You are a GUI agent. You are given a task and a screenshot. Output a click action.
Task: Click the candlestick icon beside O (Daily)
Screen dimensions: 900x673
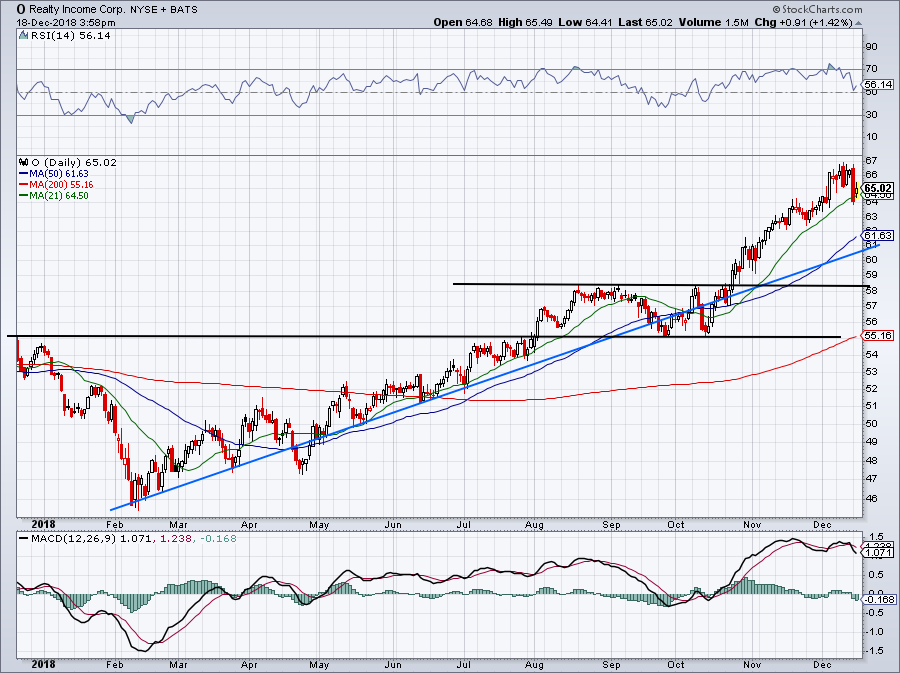[x=24, y=162]
